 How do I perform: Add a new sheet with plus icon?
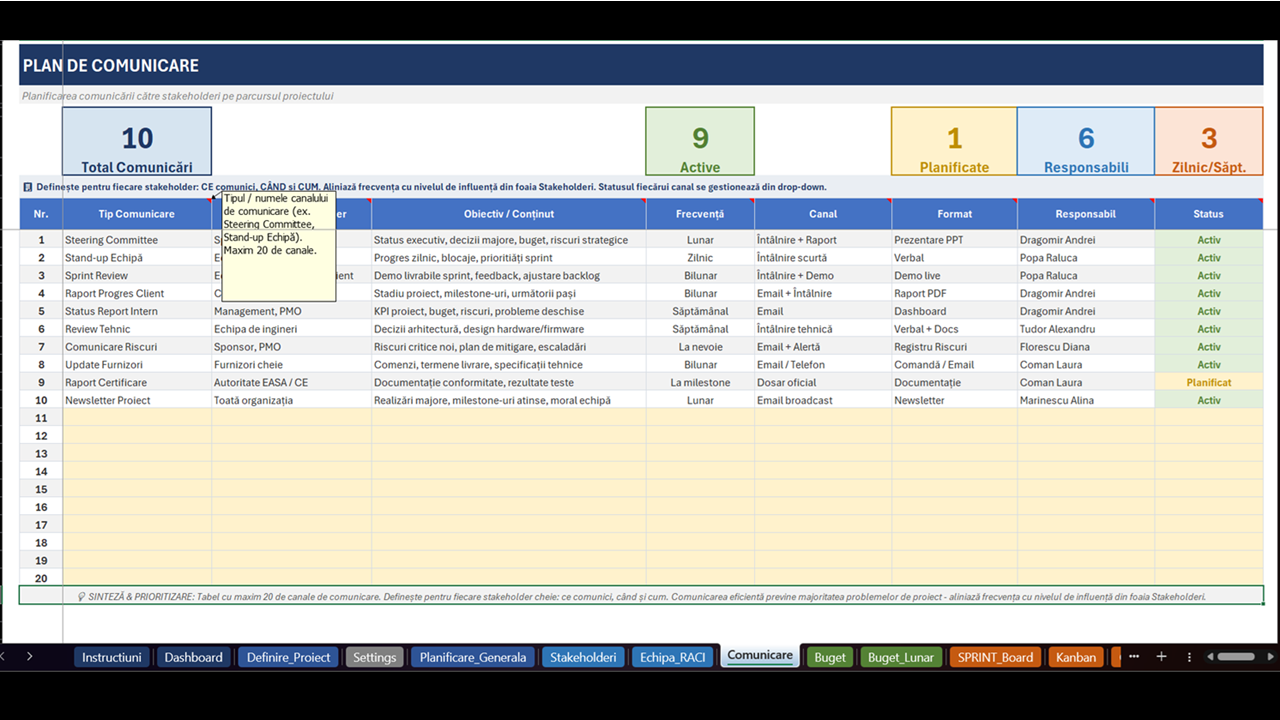tap(1161, 657)
